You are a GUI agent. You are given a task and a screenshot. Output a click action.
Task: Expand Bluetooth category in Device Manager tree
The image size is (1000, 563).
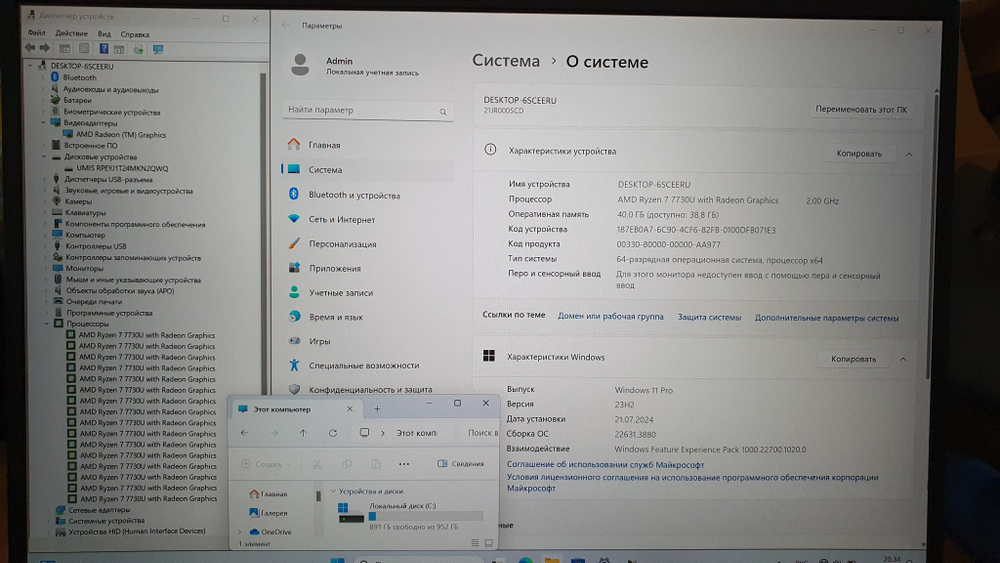[x=43, y=77]
